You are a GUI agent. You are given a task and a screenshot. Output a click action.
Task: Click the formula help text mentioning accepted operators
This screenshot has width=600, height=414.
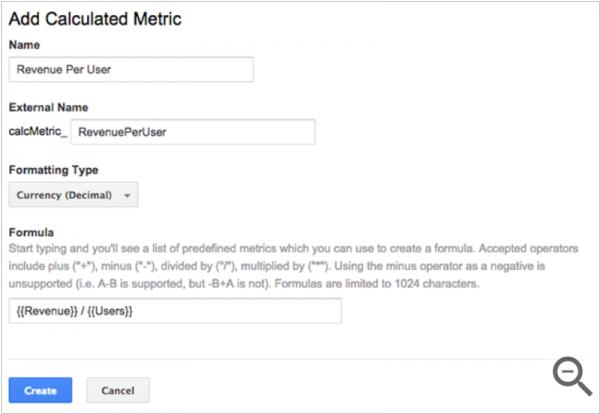point(293,266)
